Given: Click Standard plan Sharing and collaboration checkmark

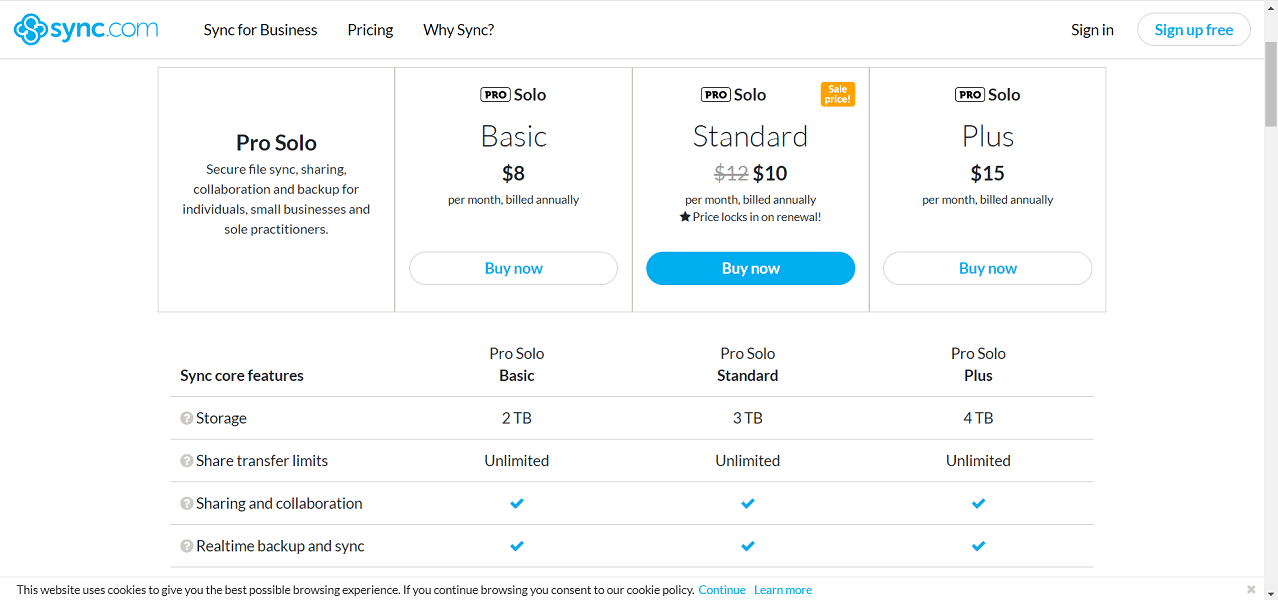Looking at the screenshot, I should pyautogui.click(x=747, y=503).
